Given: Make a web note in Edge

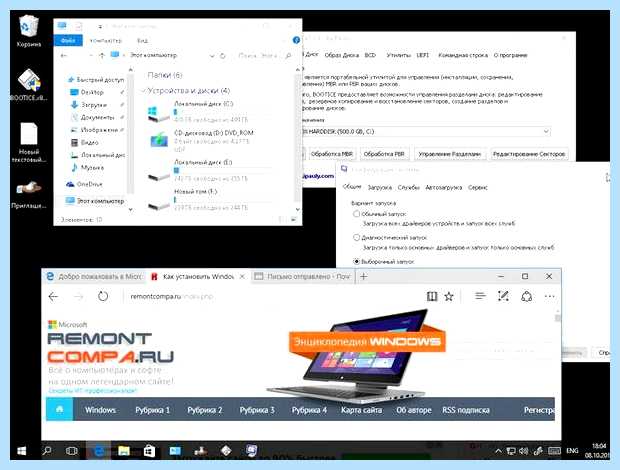Looking at the screenshot, I should (503, 296).
